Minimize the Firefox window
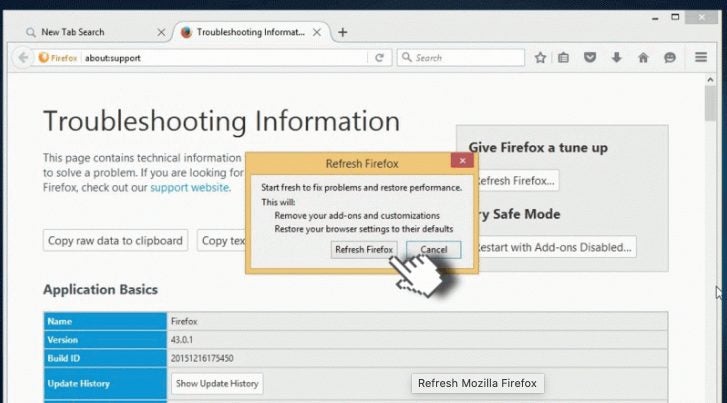The width and height of the screenshot is (727, 403). coord(655,19)
